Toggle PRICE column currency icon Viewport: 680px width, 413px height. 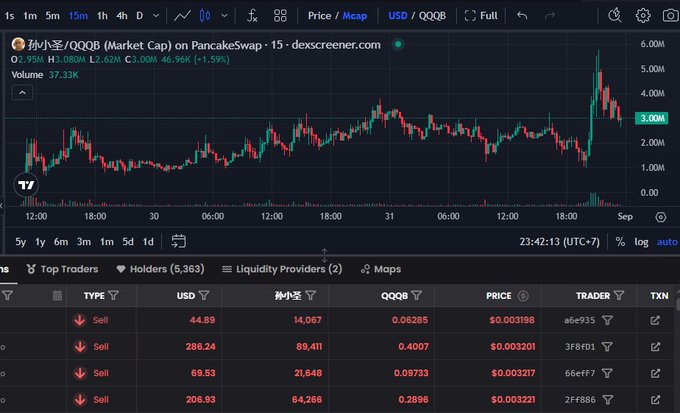(x=523, y=296)
